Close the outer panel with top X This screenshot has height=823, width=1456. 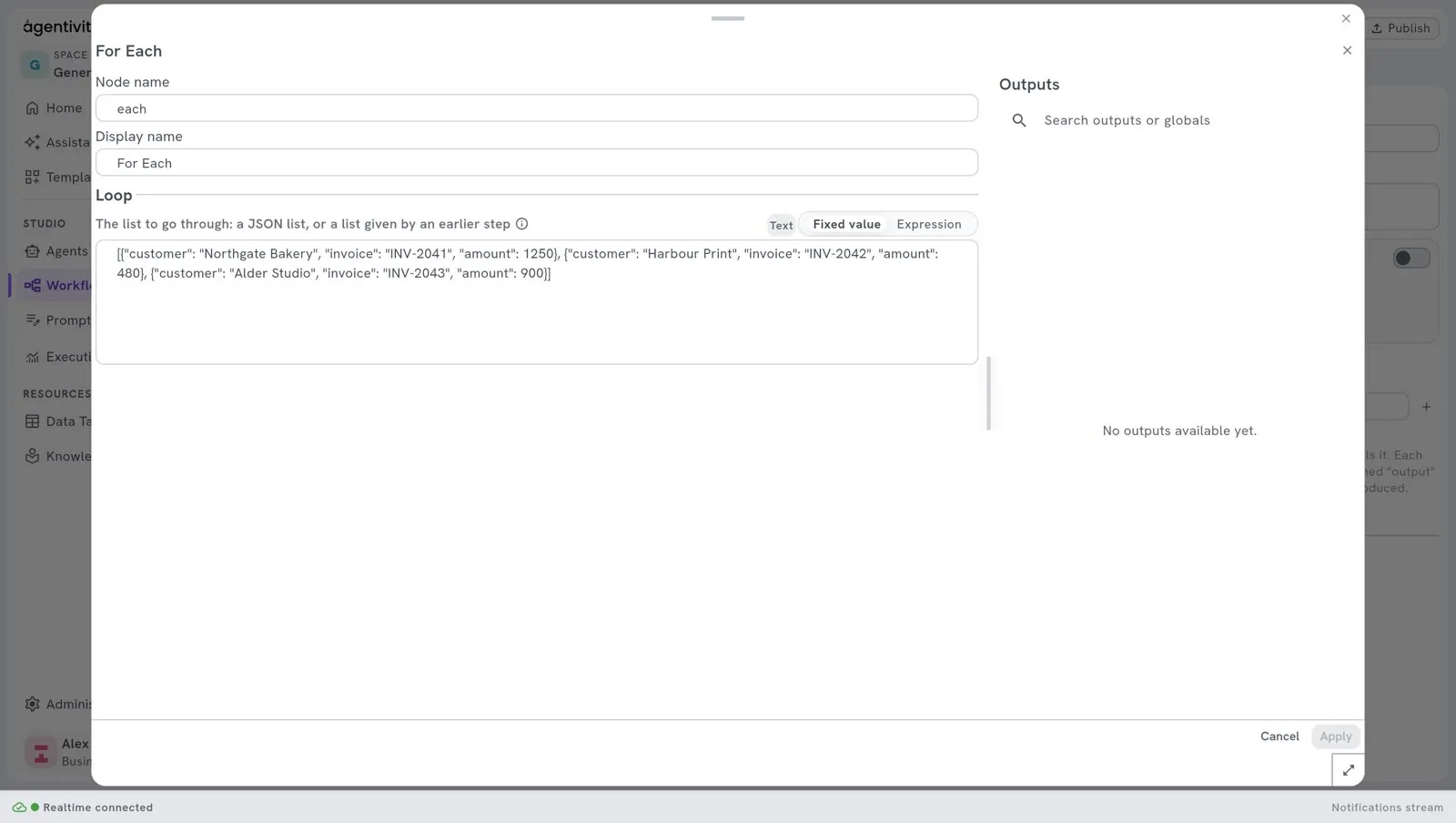[1346, 18]
